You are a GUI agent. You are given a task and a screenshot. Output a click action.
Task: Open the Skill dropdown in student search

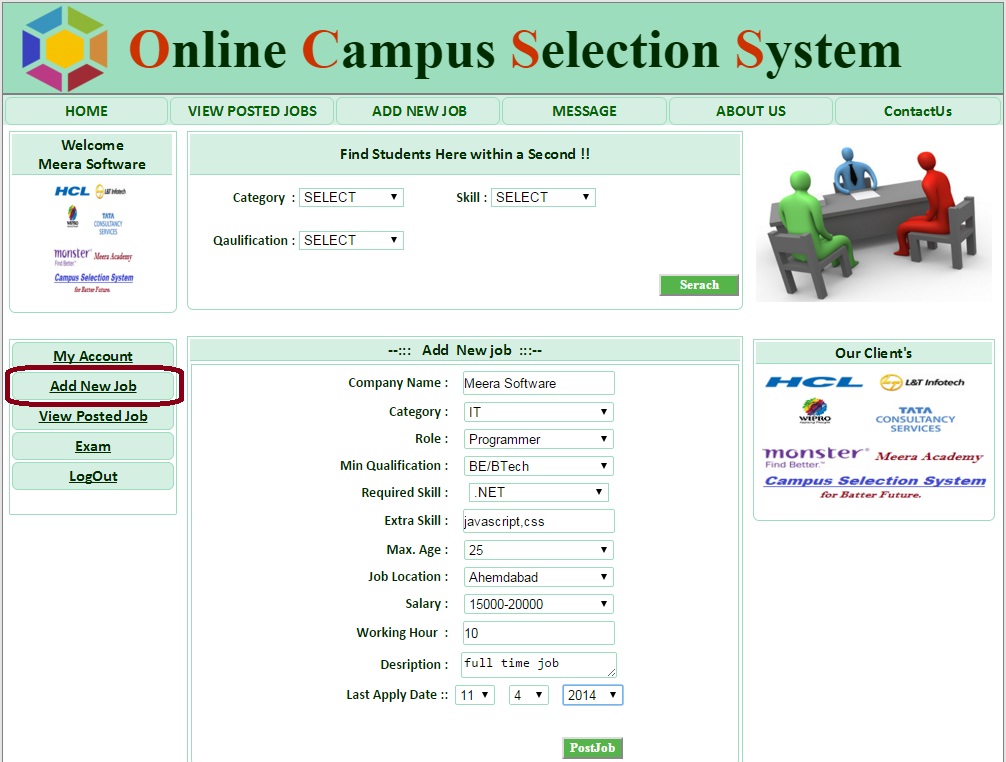(543, 197)
